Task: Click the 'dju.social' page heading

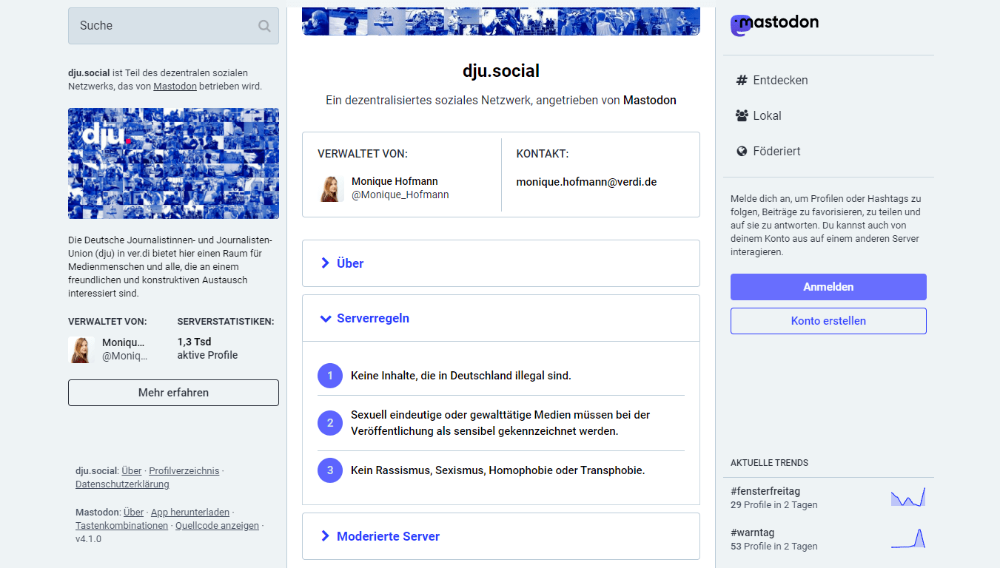Action: [501, 71]
